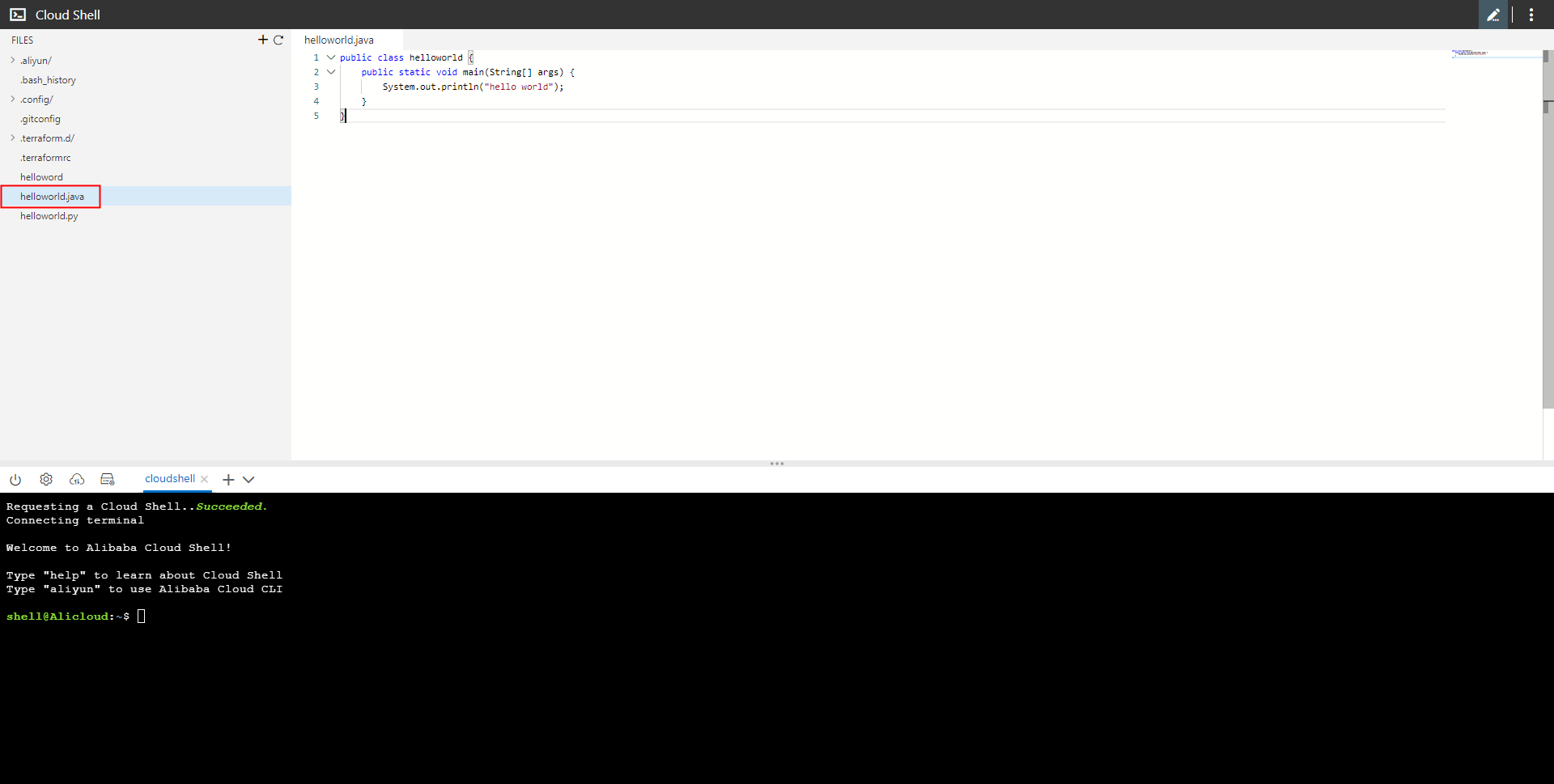Expand the .aliyun/ folder
The height and width of the screenshot is (784, 1554).
pyautogui.click(x=13, y=61)
